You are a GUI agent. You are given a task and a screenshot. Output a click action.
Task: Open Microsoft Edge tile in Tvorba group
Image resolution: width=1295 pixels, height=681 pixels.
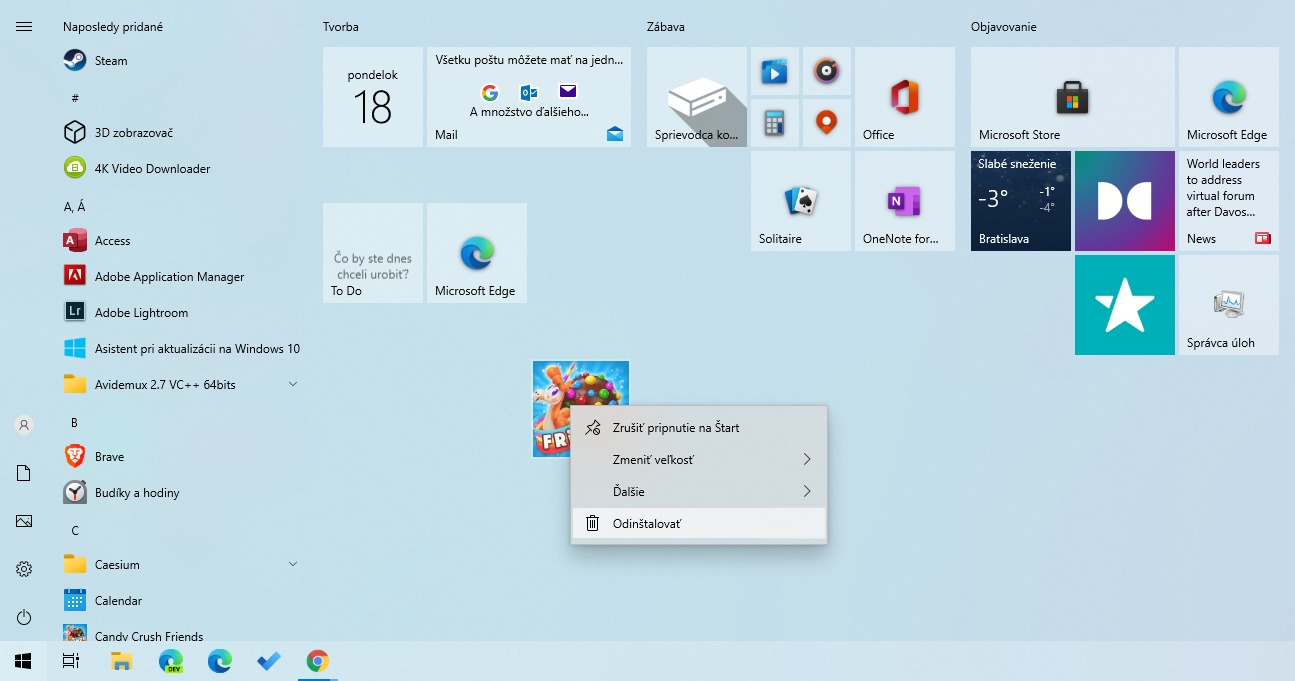[x=477, y=253]
